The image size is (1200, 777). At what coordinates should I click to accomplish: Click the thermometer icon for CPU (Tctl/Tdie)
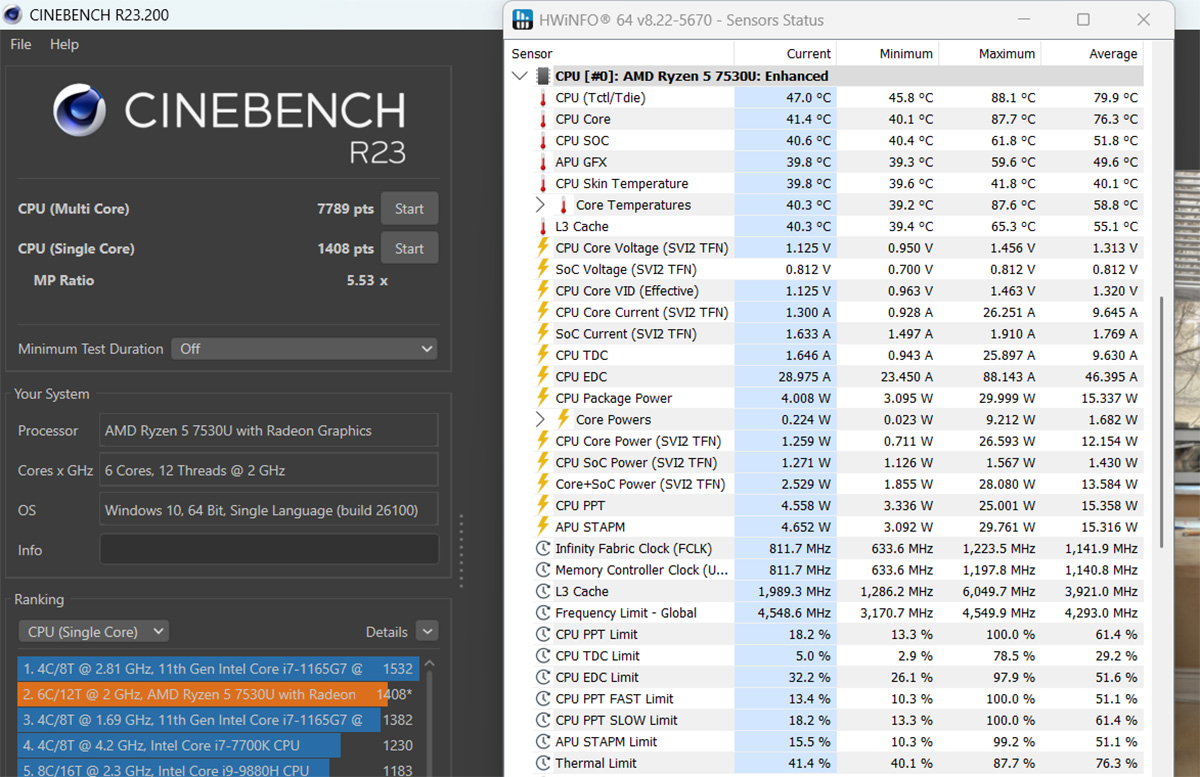pyautogui.click(x=543, y=98)
